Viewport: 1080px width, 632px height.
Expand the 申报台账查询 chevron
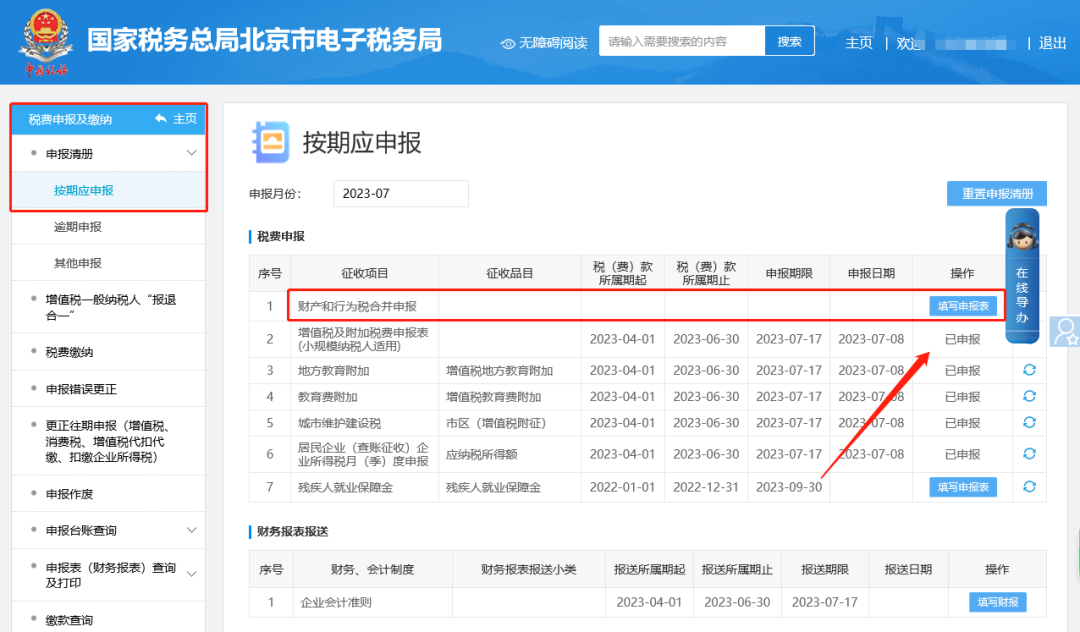pos(191,529)
